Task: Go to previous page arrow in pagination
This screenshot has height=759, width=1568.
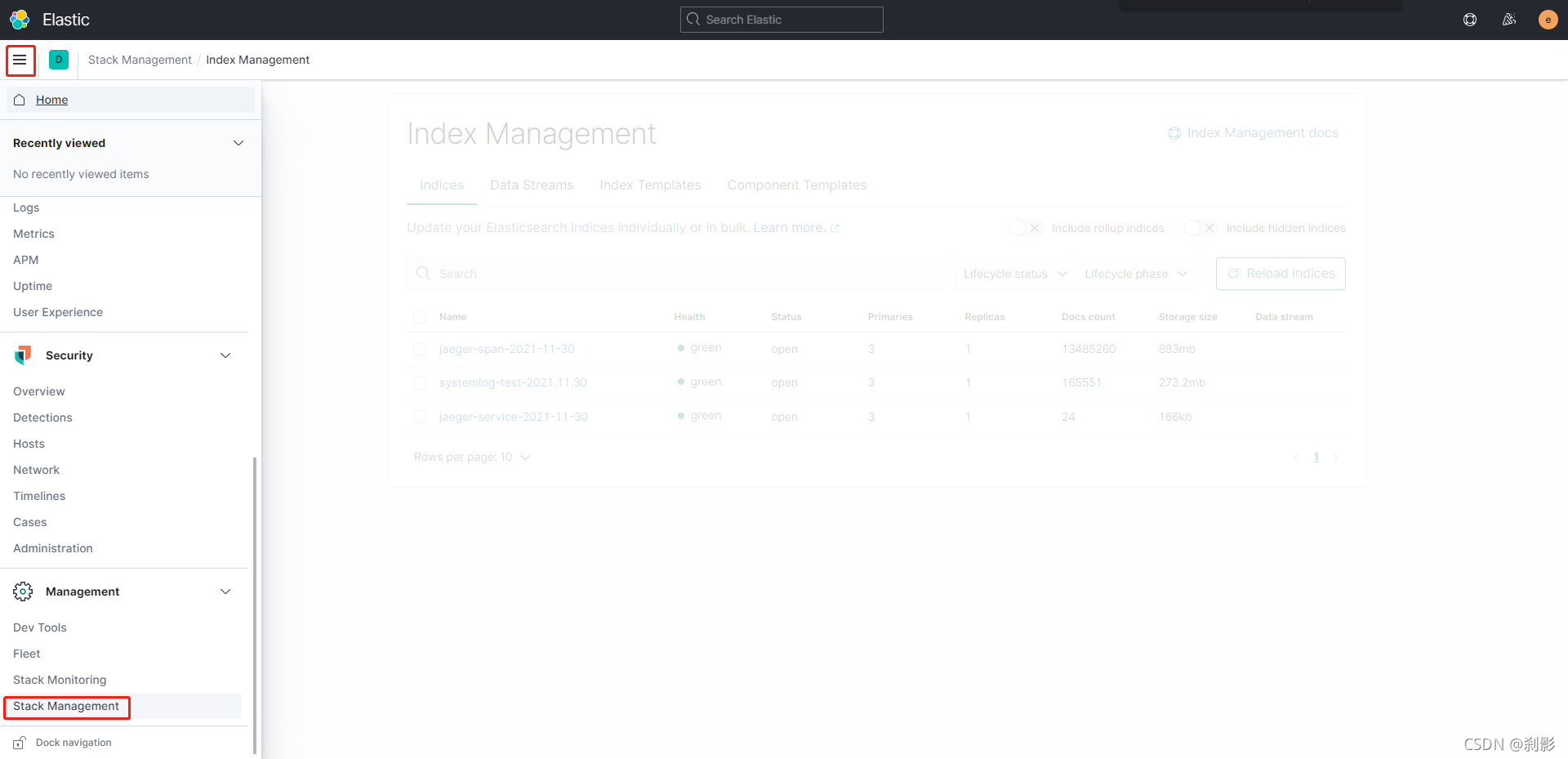Action: [1296, 458]
